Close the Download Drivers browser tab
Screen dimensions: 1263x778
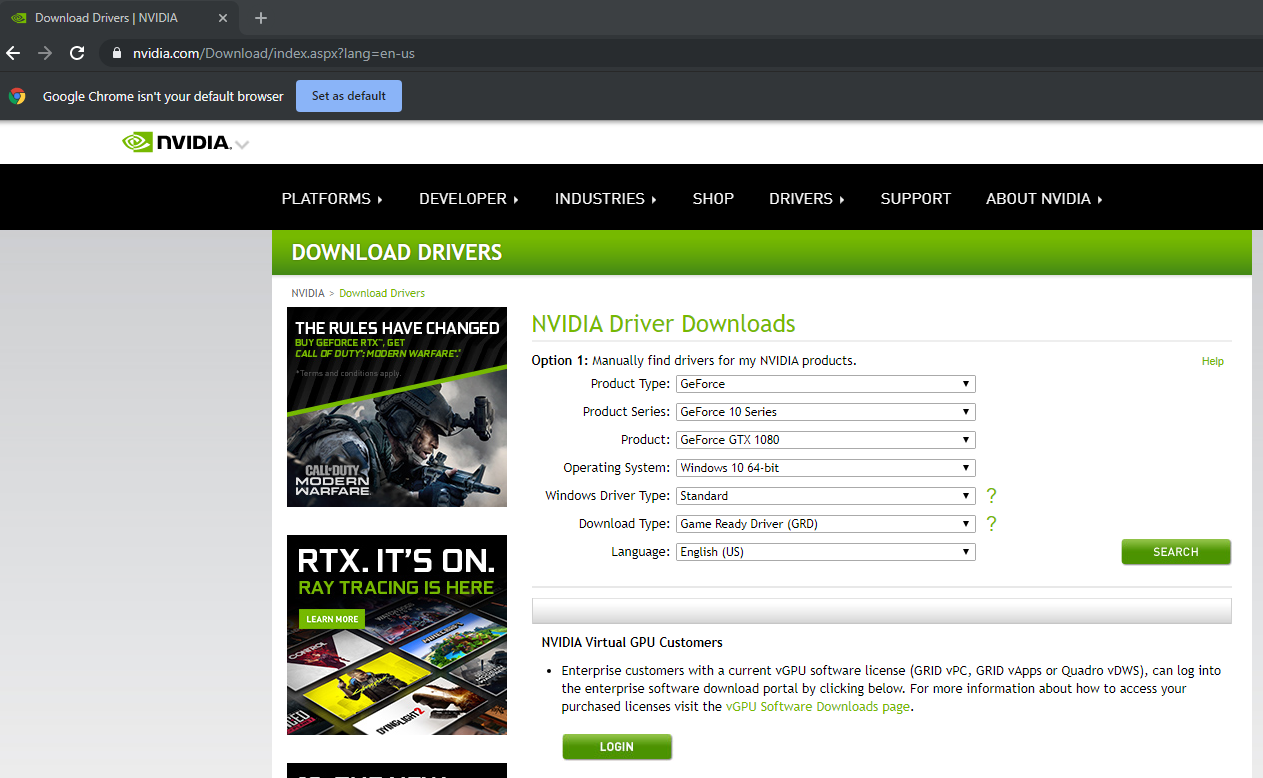point(222,18)
